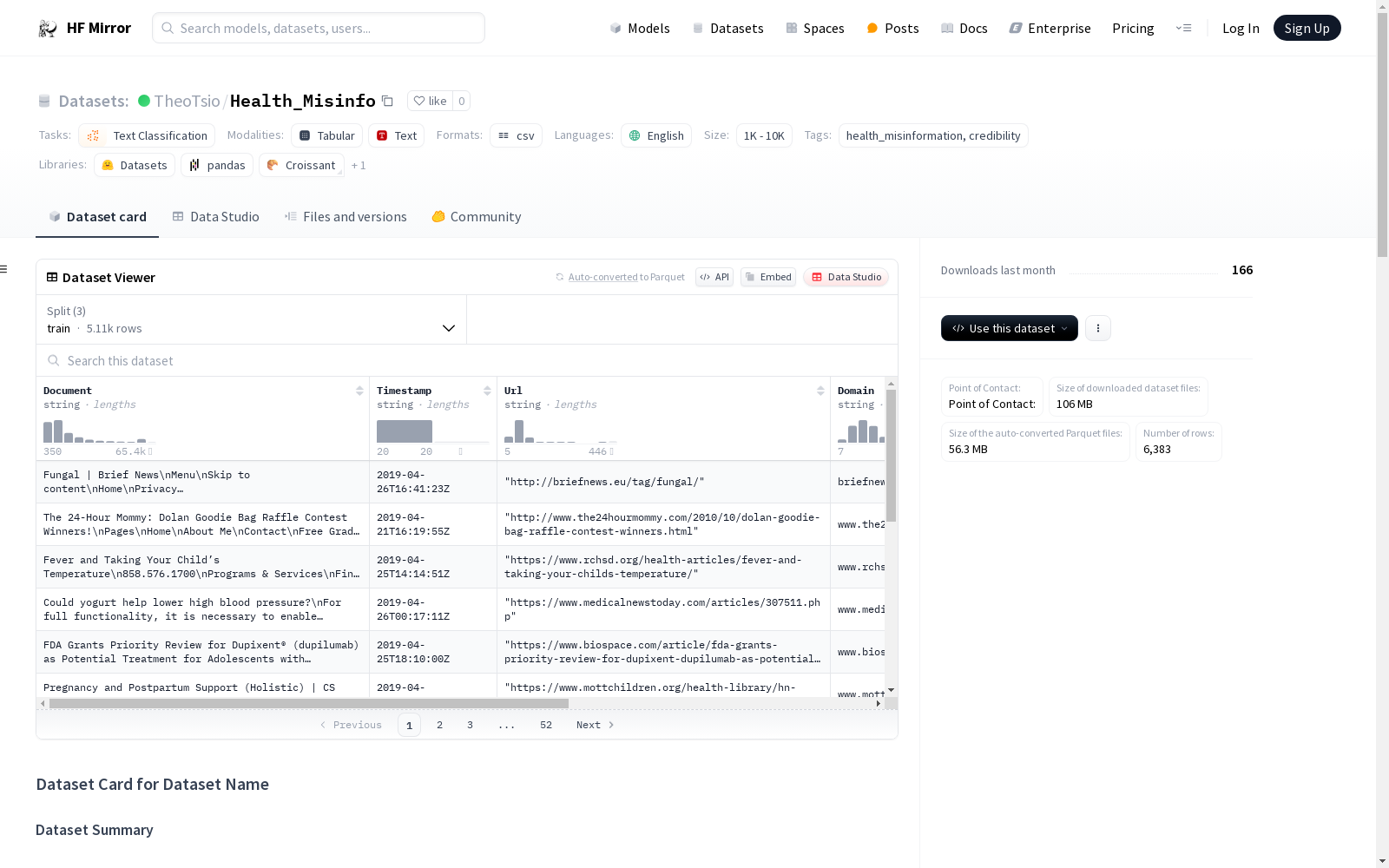Open Docs in the navigation
The width and height of the screenshot is (1389, 868).
click(x=964, y=28)
